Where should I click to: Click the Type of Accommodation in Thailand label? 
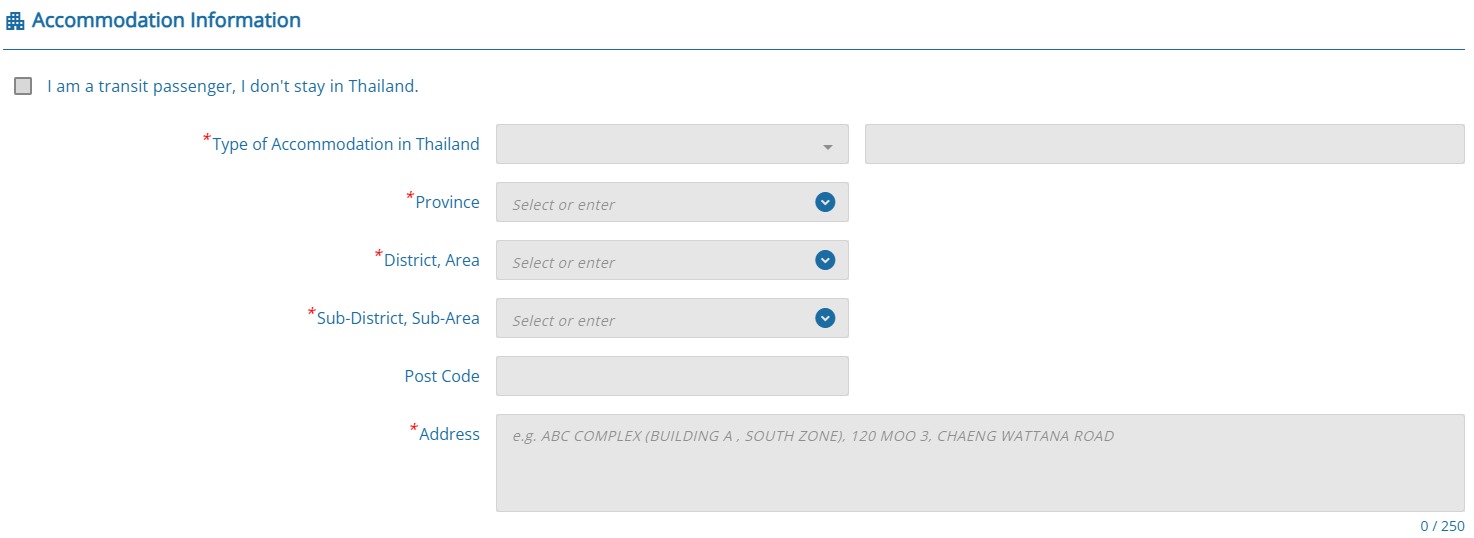pos(345,144)
